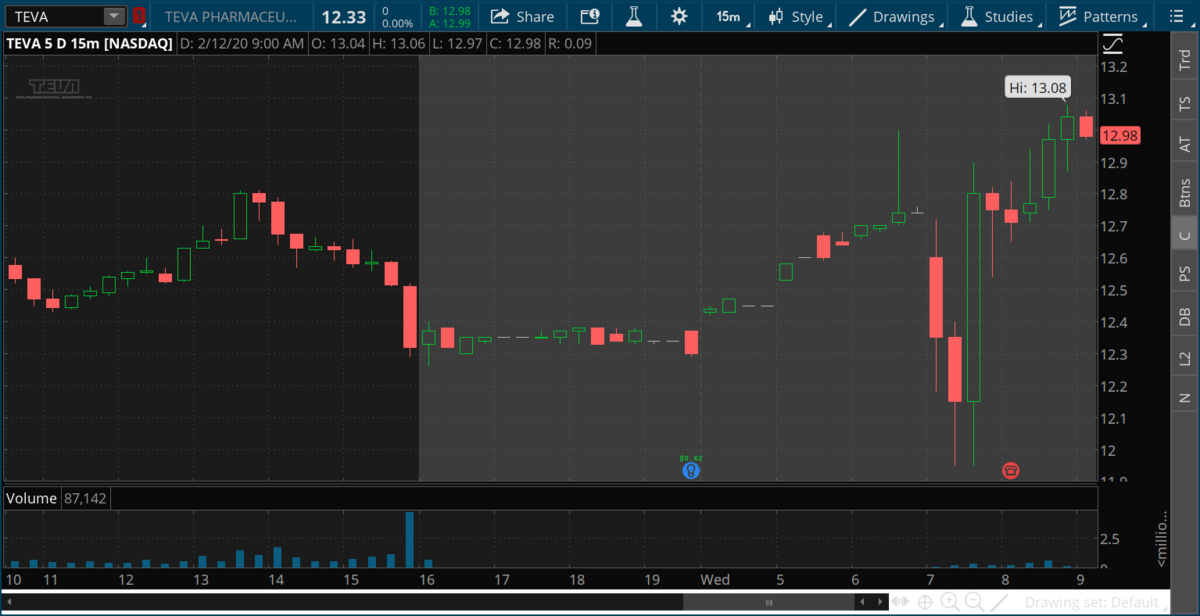Open the Trd side tab

click(x=1185, y=61)
